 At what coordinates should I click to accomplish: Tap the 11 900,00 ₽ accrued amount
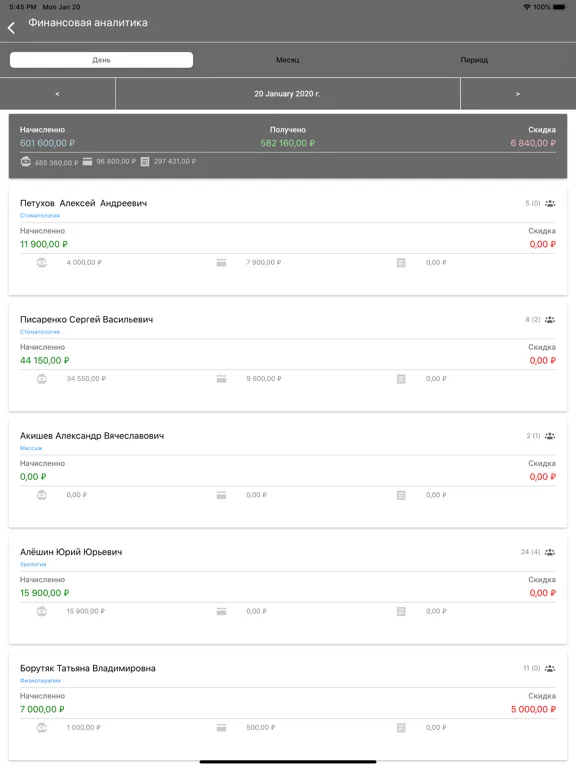(x=44, y=244)
